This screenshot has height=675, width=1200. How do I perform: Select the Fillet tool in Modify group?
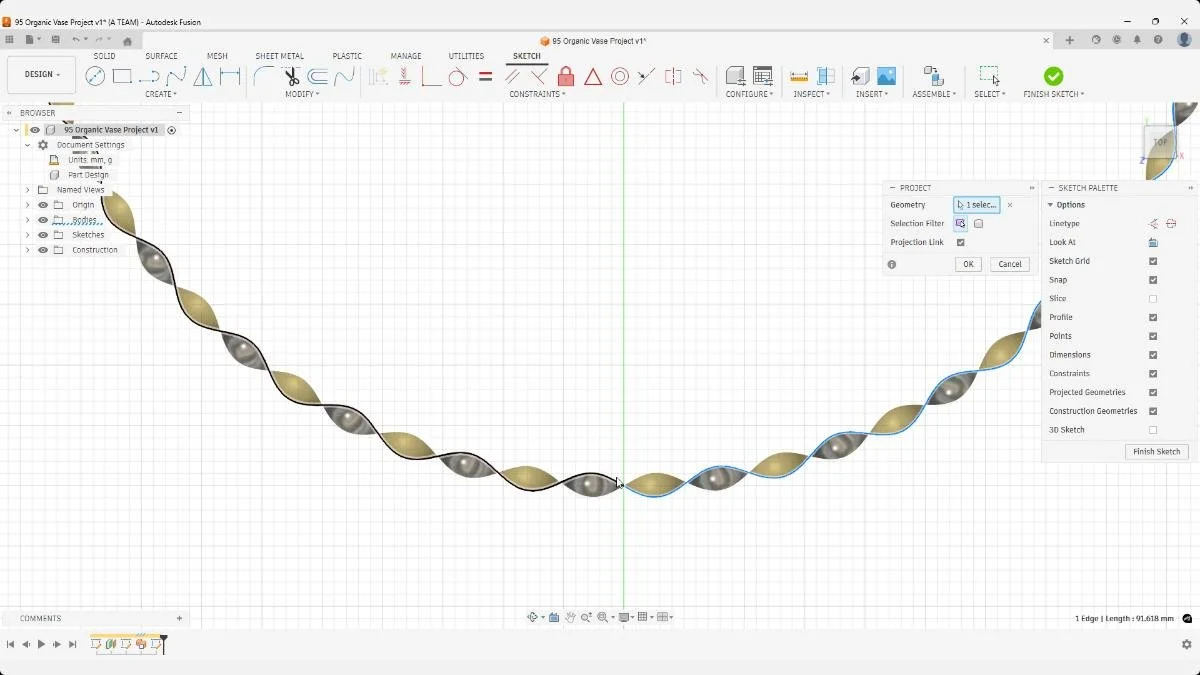tap(262, 76)
